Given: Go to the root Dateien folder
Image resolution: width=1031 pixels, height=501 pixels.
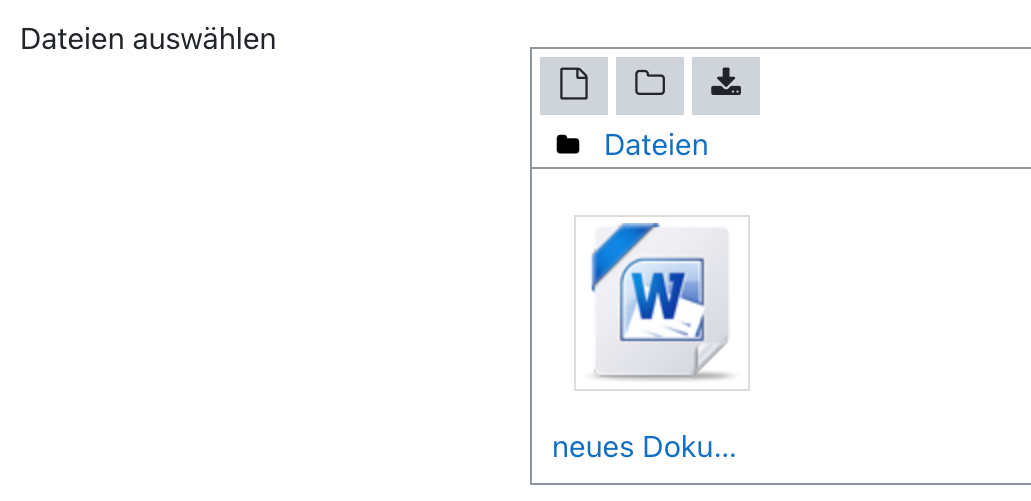Looking at the screenshot, I should point(656,145).
